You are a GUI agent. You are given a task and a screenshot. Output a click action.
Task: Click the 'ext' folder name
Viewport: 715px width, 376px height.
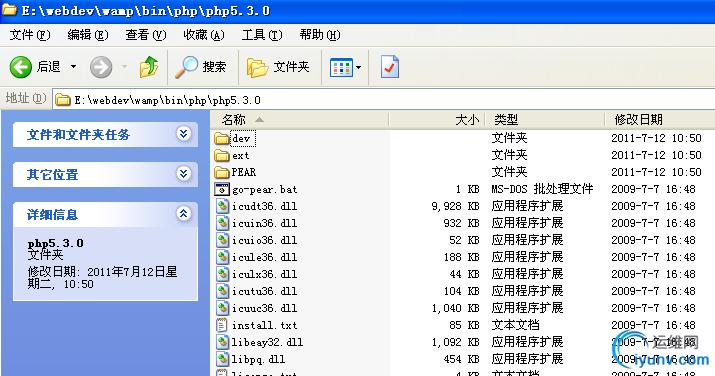click(241, 155)
